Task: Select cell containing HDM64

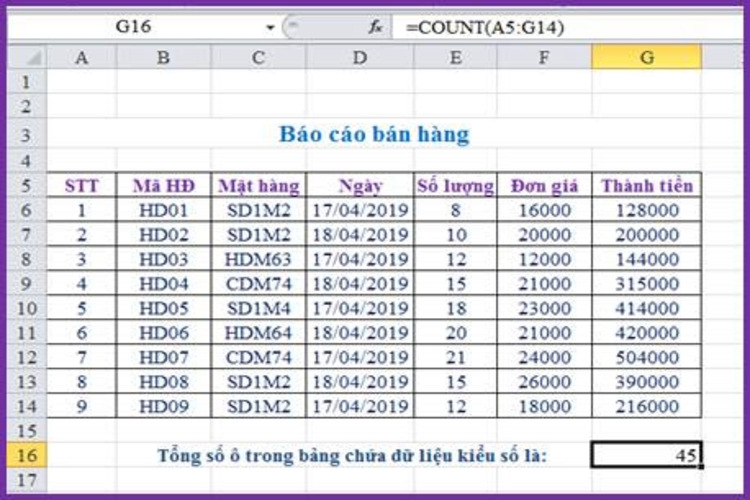Action: pyautogui.click(x=258, y=333)
